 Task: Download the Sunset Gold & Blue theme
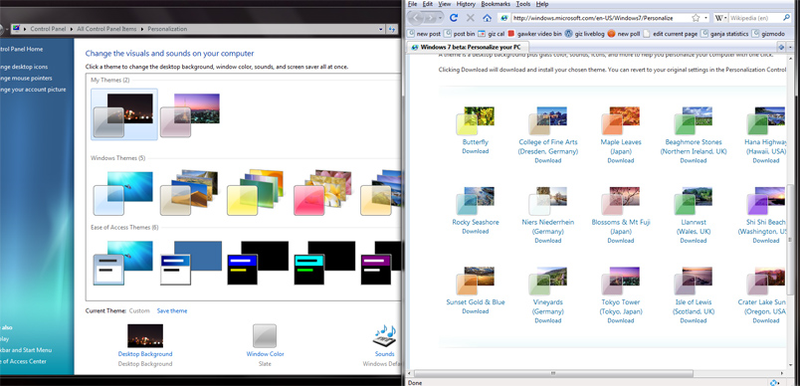475,311
